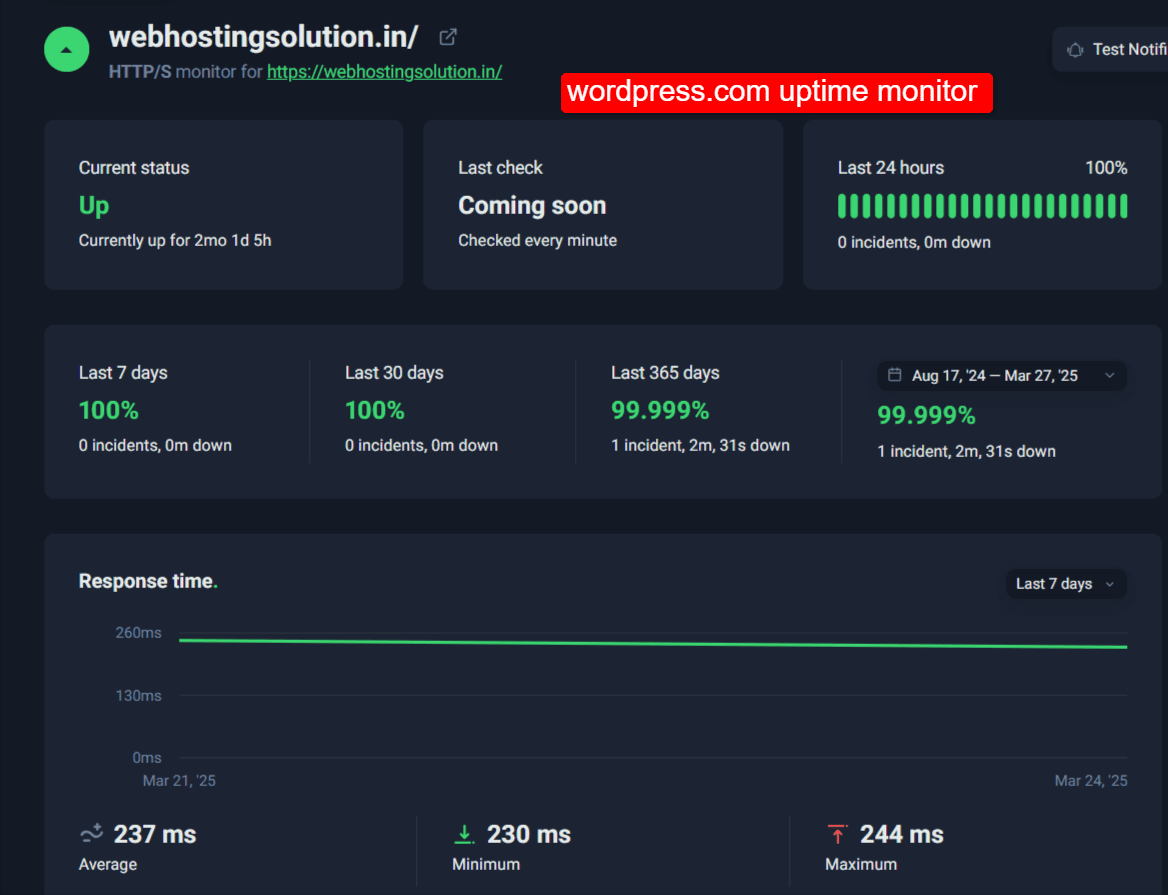Click the bell icon in Test Notification
This screenshot has height=895, width=1168.
tap(1075, 50)
